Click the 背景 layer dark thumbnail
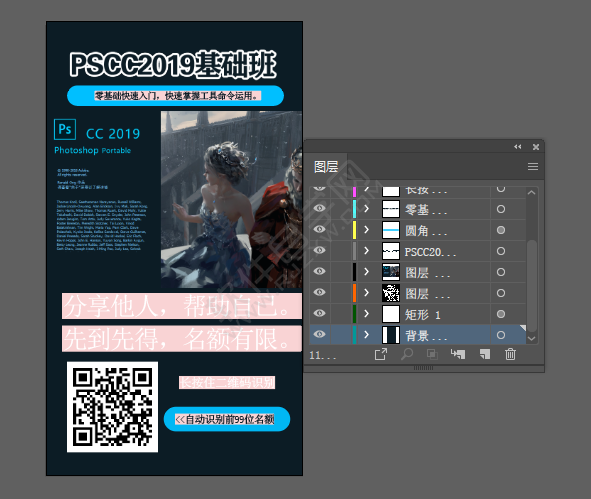The width and height of the screenshot is (591, 499). 391,335
